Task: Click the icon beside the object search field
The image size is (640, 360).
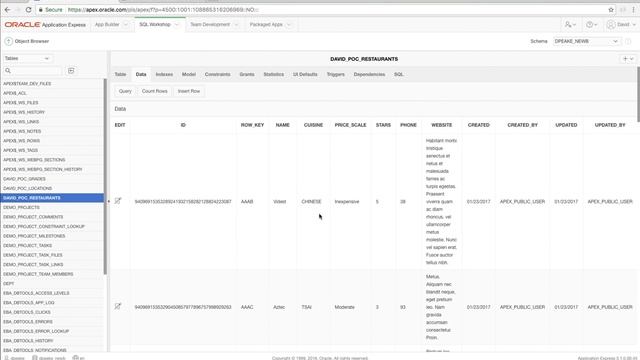Action: (71, 71)
